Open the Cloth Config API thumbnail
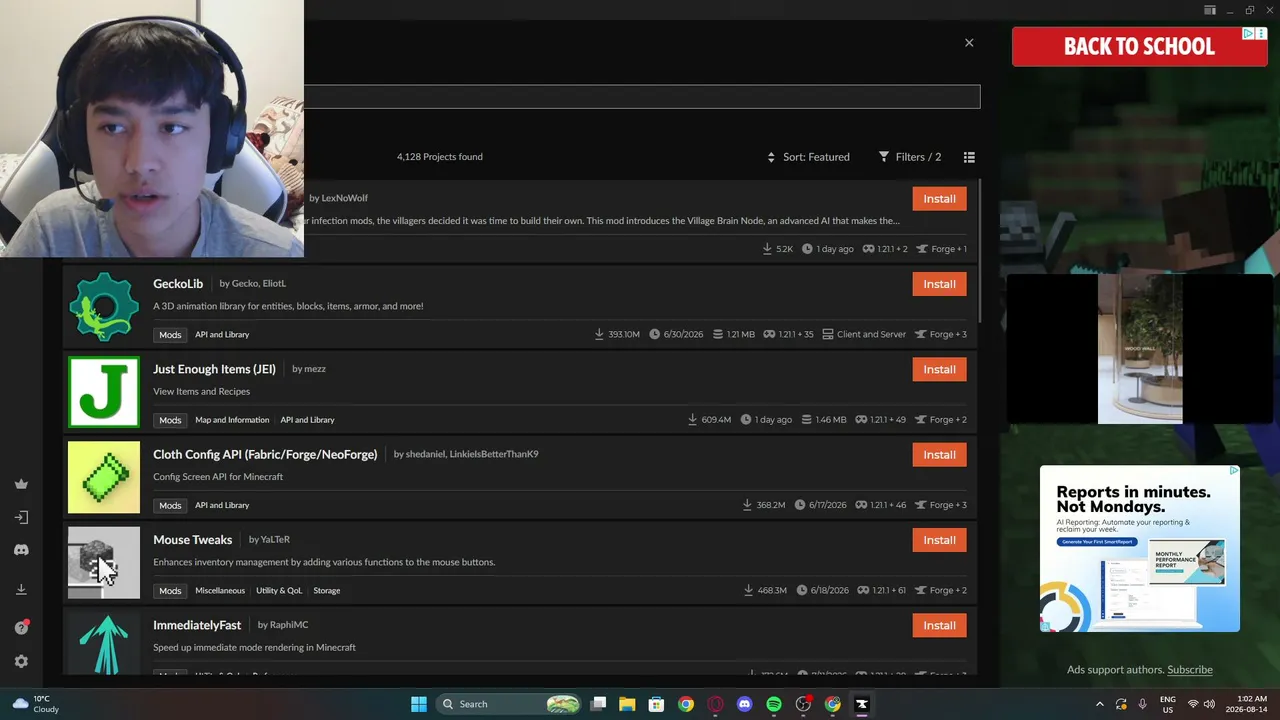Image resolution: width=1280 pixels, height=720 pixels. coord(104,478)
